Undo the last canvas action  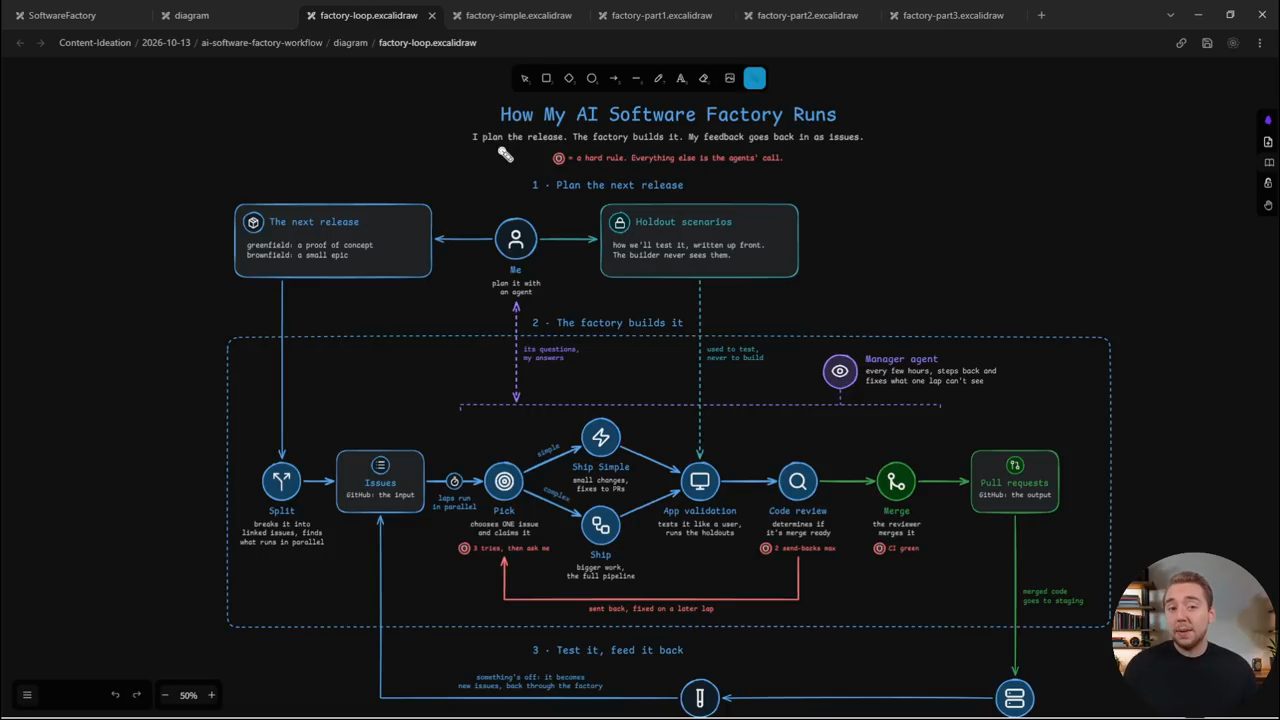click(115, 695)
